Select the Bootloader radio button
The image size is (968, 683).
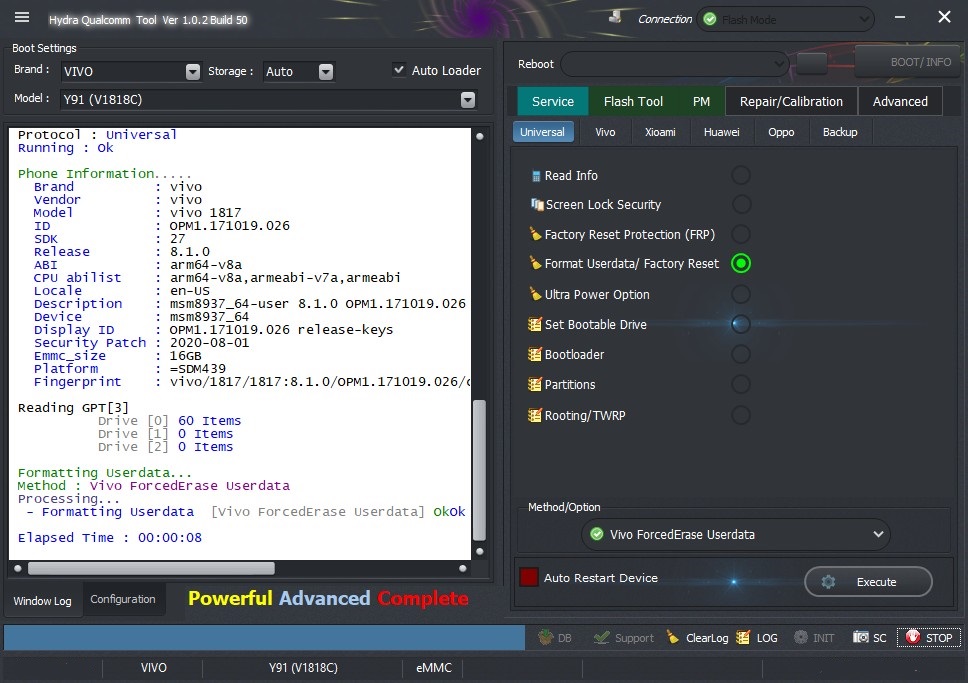pyautogui.click(x=741, y=354)
